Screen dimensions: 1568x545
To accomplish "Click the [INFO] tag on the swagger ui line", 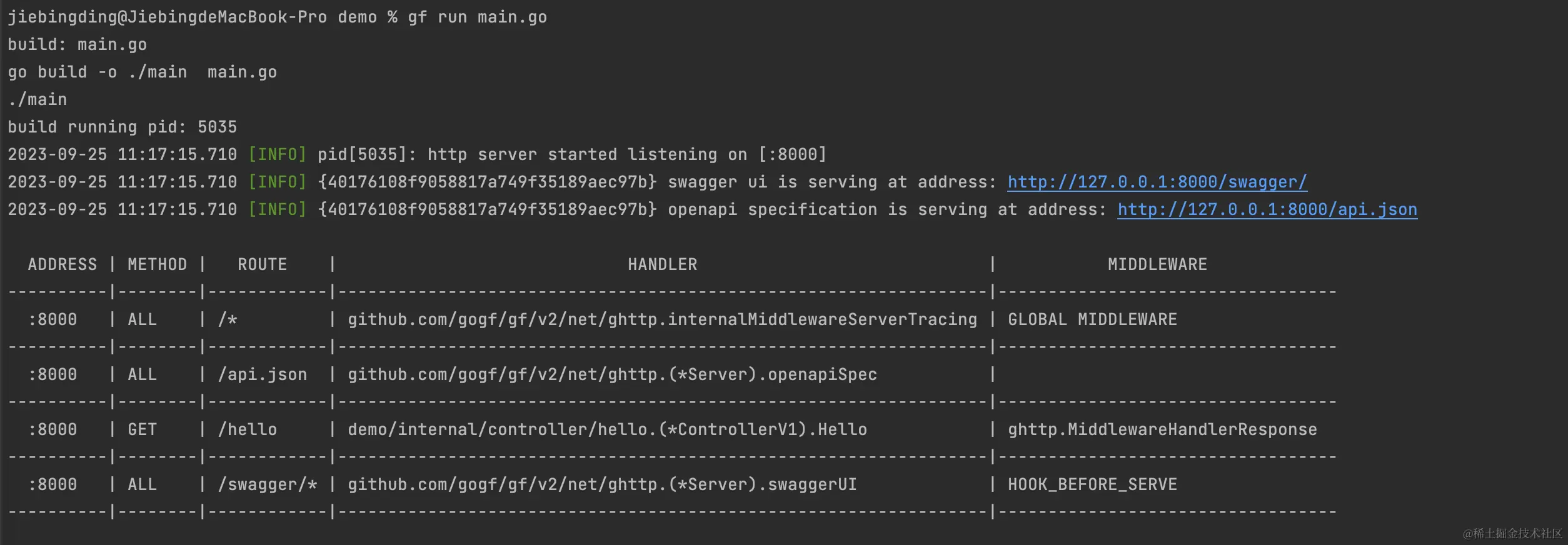I will [x=277, y=182].
